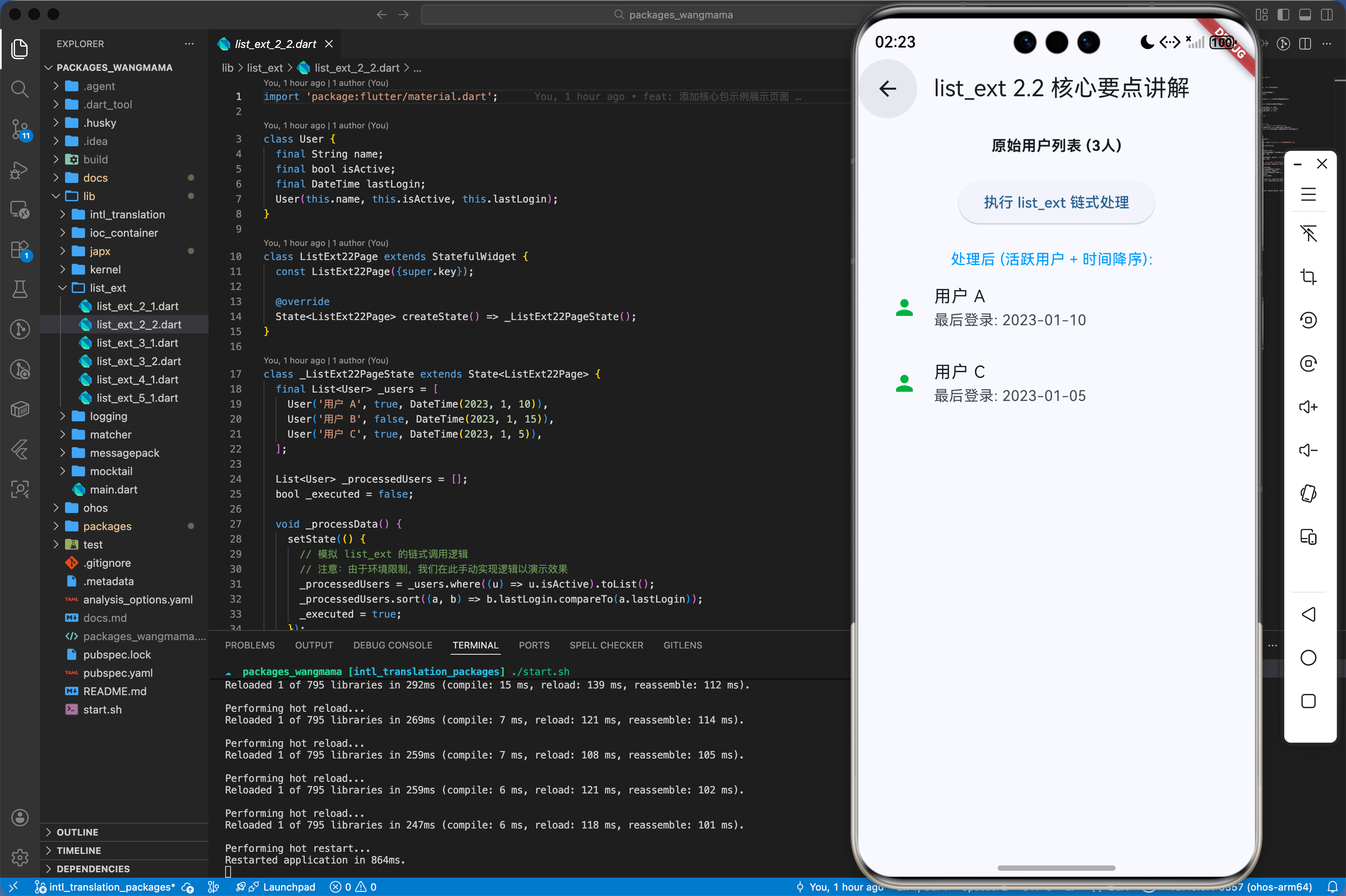This screenshot has height=896, width=1346.
Task: Toggle bottom panel layout icon
Action: [x=1306, y=15]
